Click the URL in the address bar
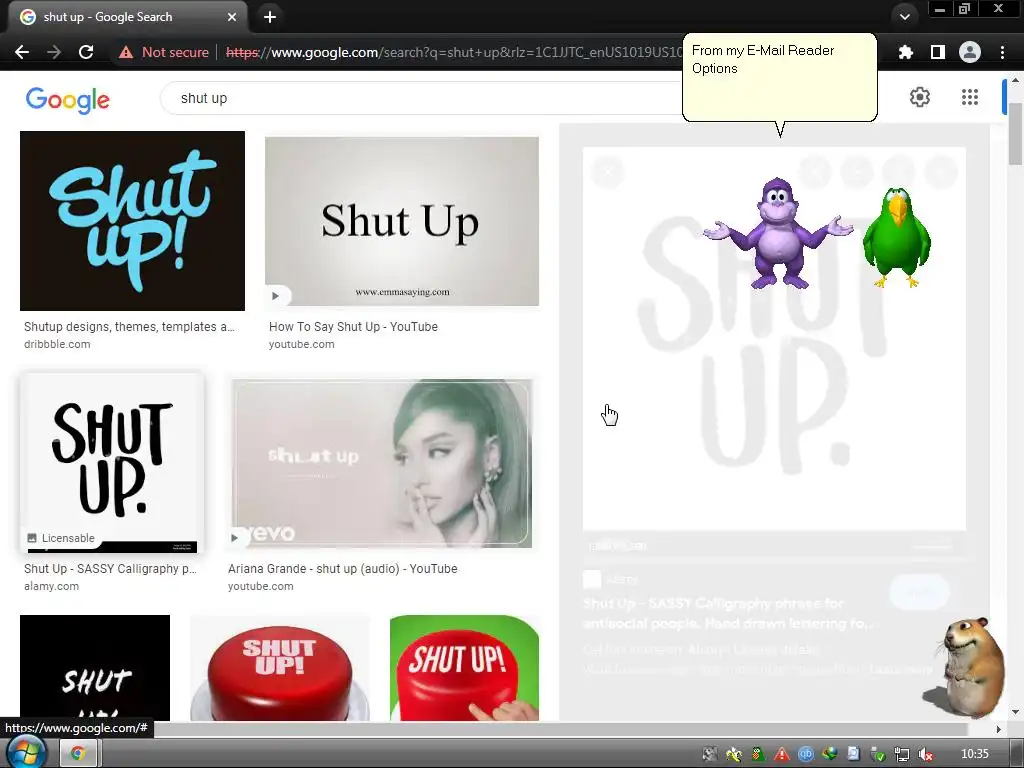Viewport: 1024px width, 768px height. 453,52
